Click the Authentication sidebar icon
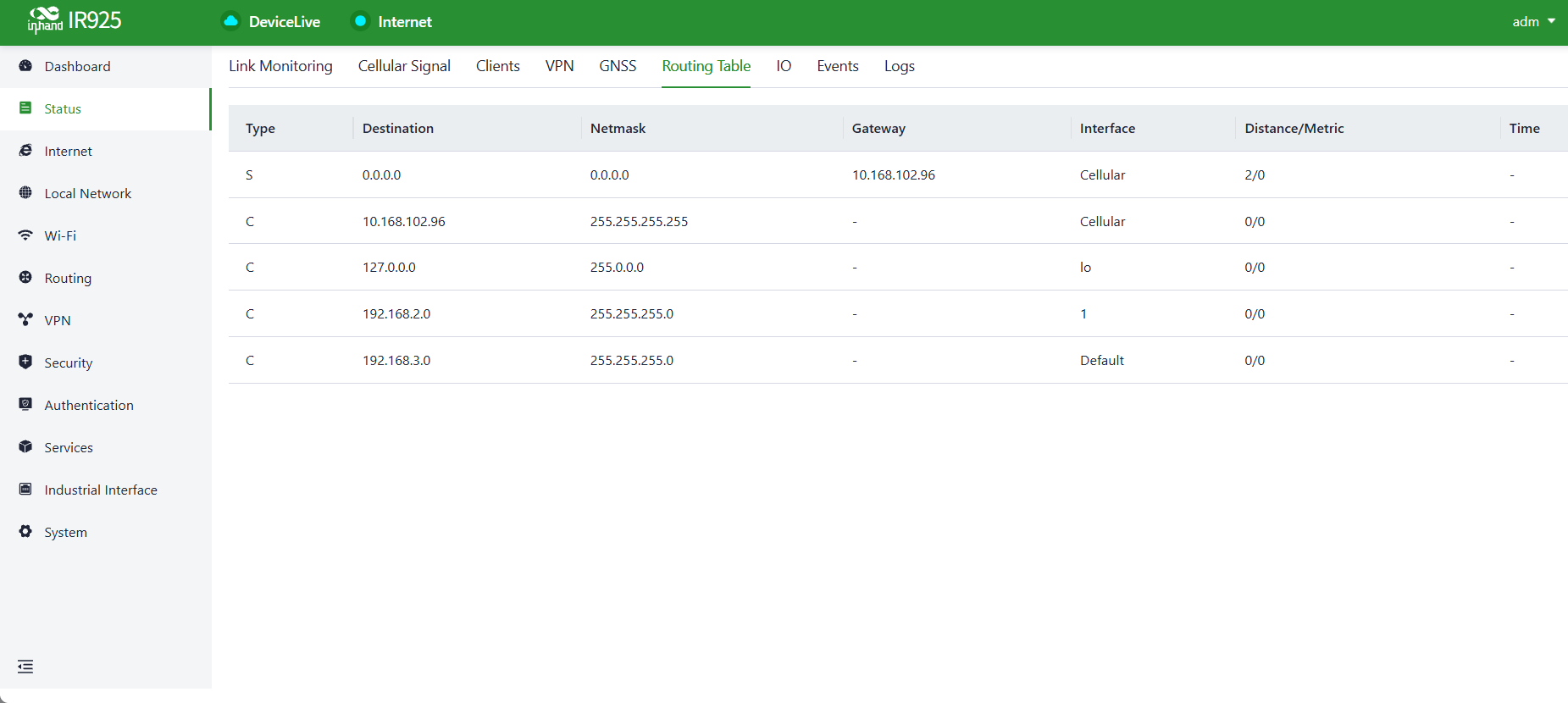 pyautogui.click(x=25, y=405)
